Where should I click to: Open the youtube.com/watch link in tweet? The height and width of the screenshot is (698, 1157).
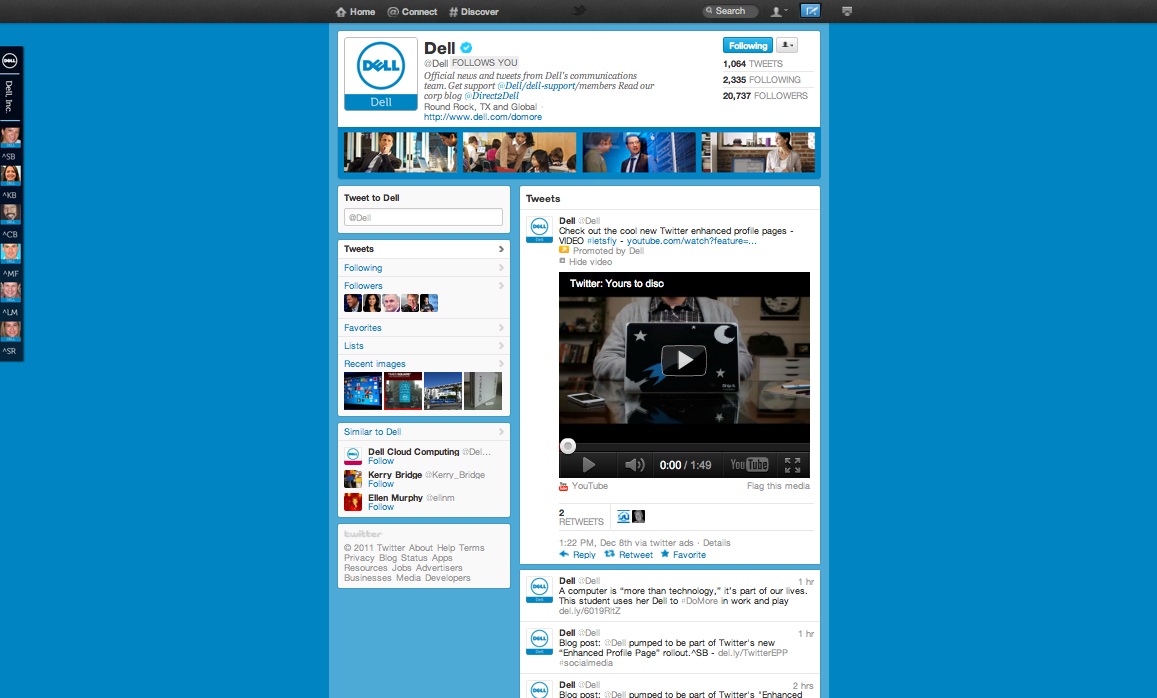point(691,241)
